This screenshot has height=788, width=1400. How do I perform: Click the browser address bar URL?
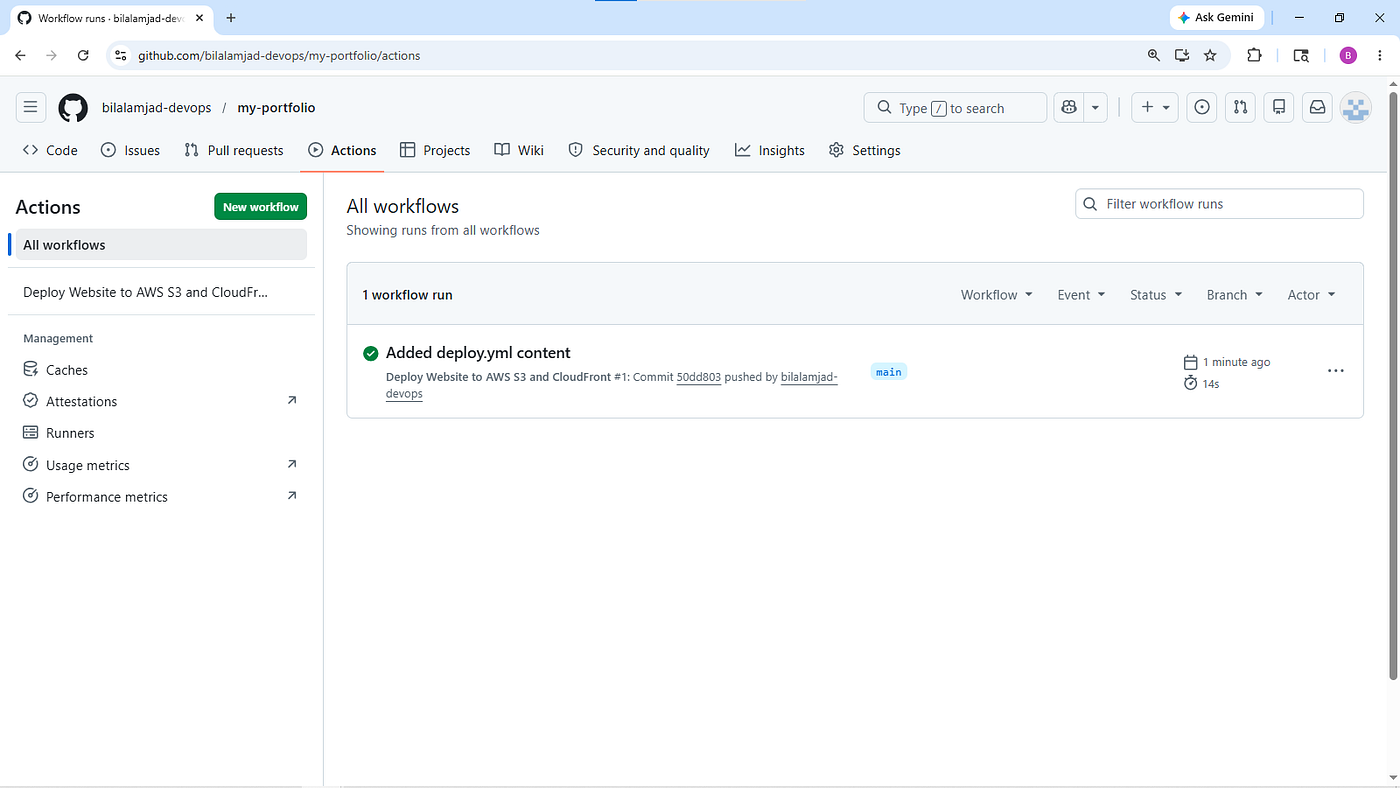(279, 56)
